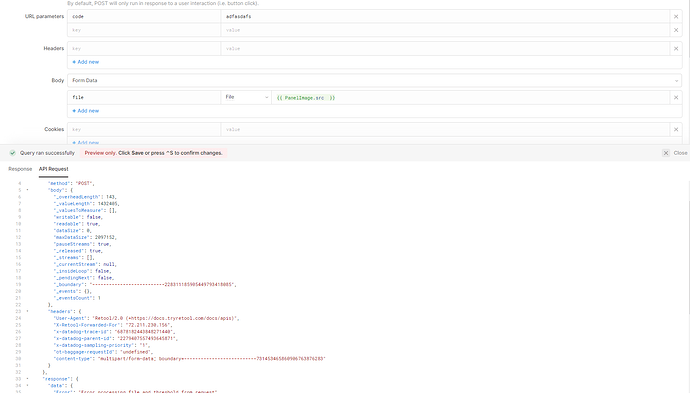Switch to the Response tab

(20, 169)
